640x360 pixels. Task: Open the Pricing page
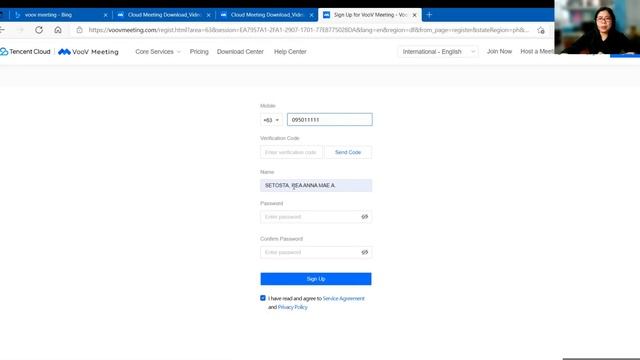[x=199, y=51]
